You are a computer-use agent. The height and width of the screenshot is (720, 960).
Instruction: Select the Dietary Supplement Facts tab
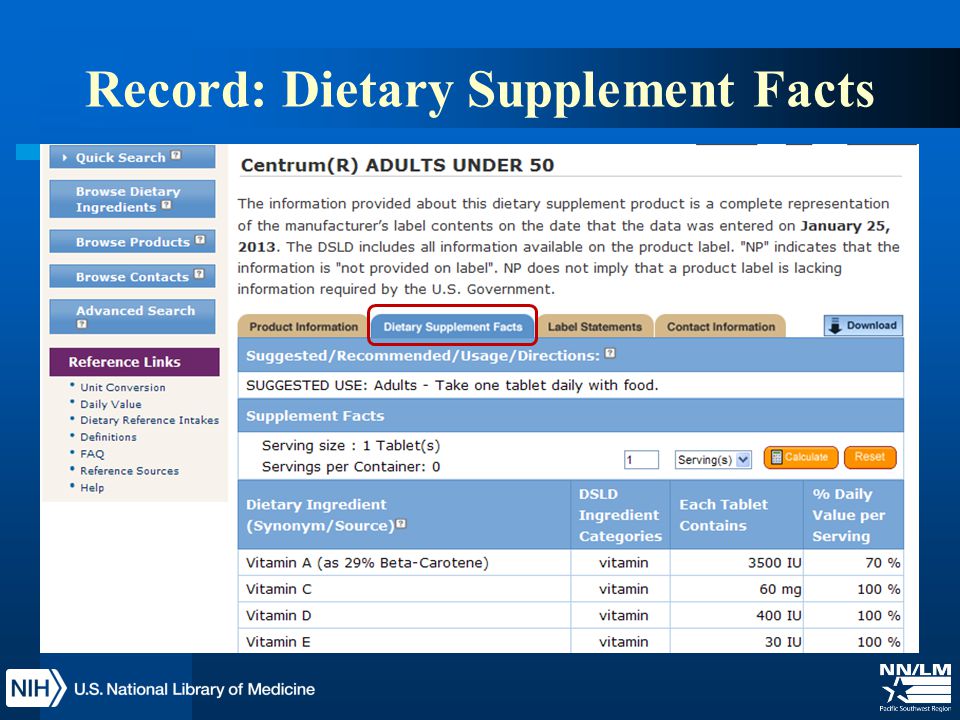point(453,326)
